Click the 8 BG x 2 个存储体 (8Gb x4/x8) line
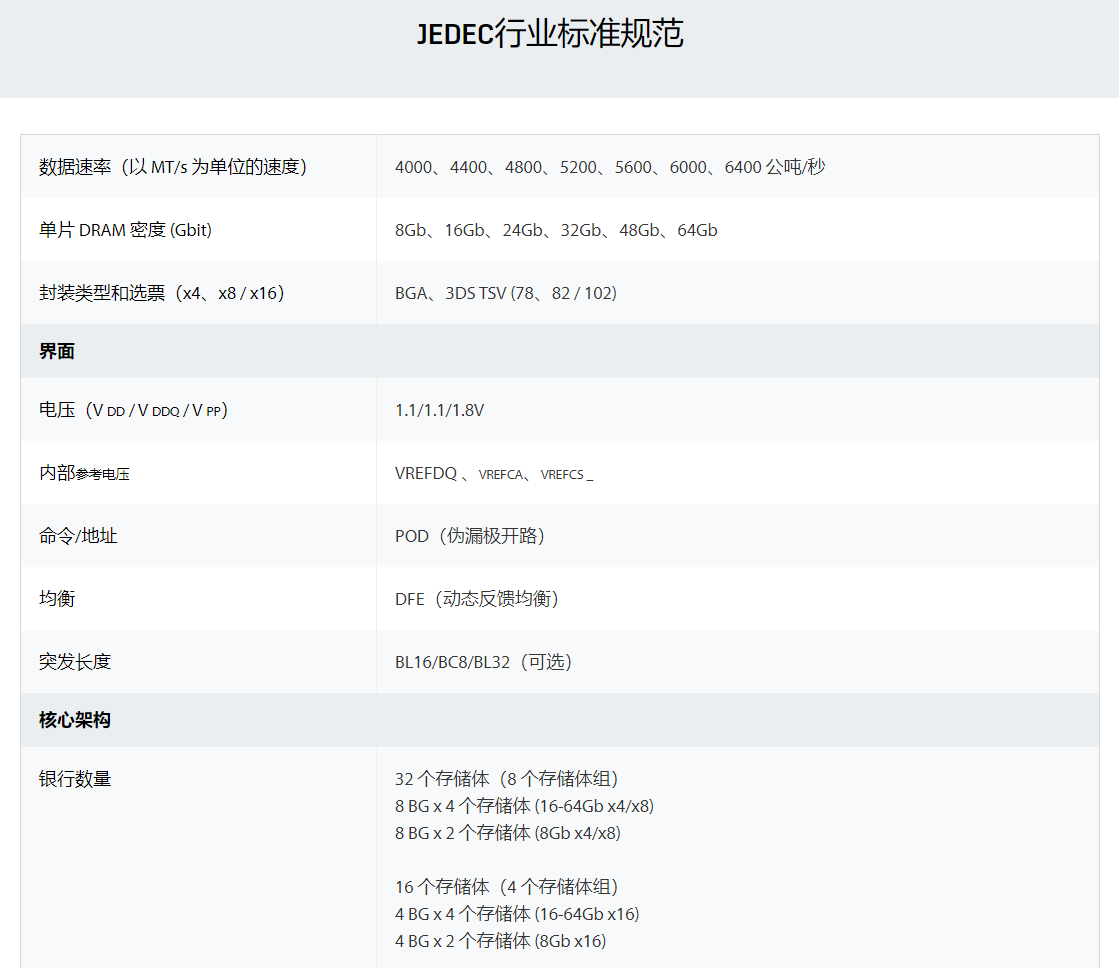 pos(508,833)
